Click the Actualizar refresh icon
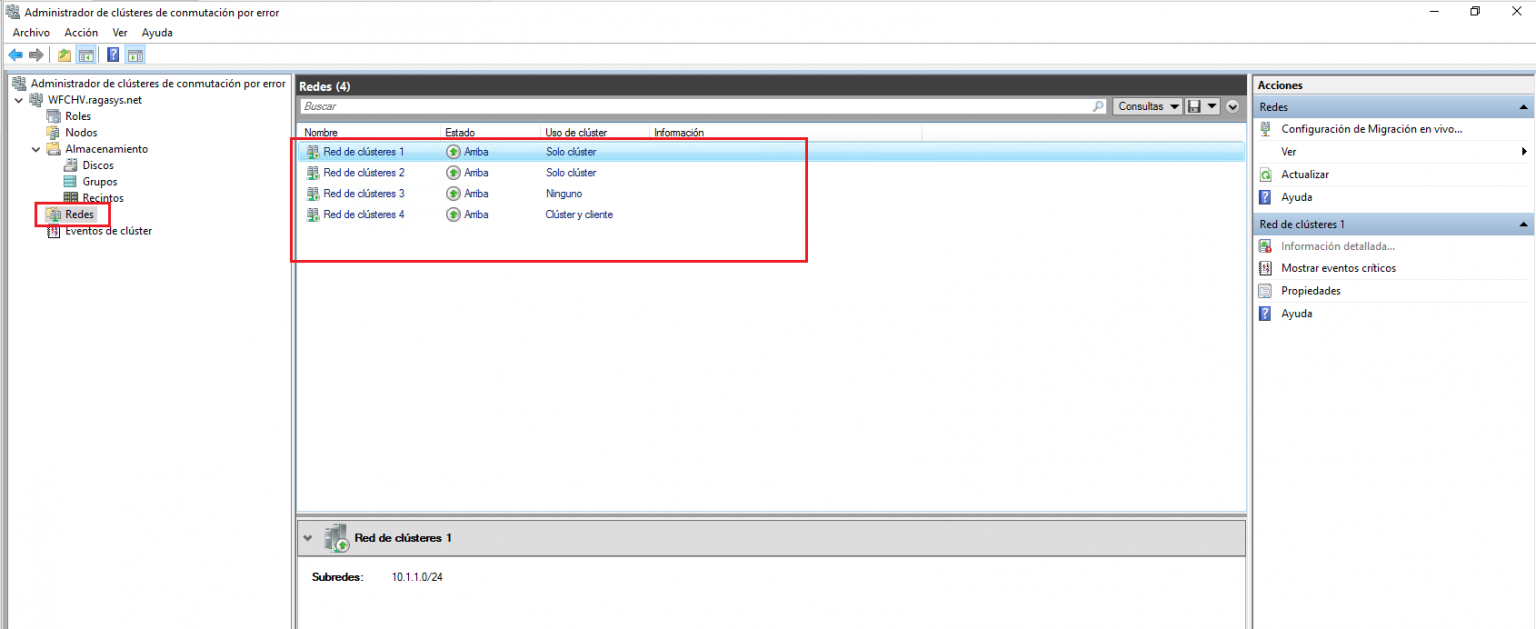1536x629 pixels. point(1266,174)
